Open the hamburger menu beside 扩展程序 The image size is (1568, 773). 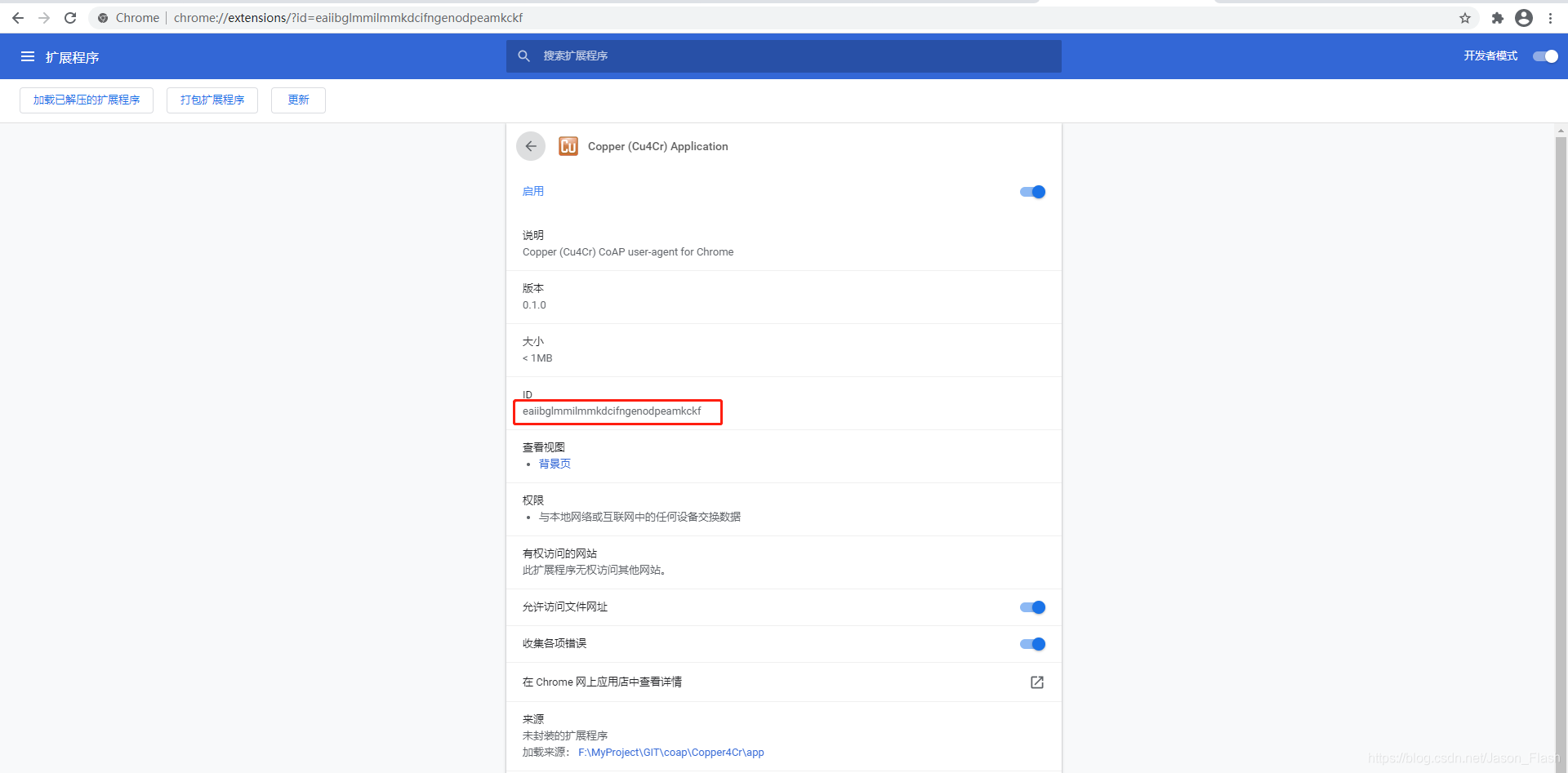tap(28, 56)
